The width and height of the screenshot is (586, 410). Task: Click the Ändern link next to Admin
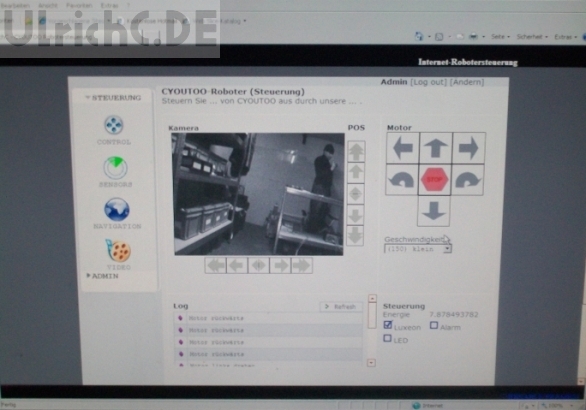tap(467, 82)
